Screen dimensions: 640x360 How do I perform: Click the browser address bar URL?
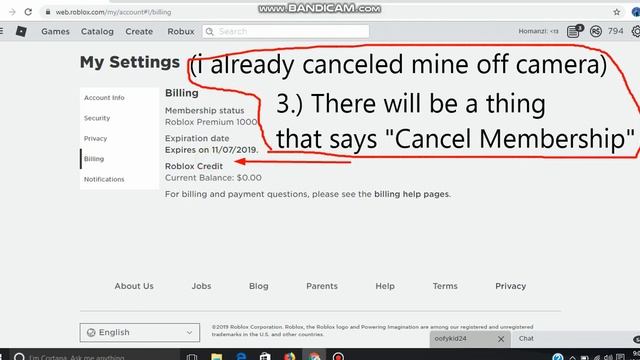tap(113, 12)
